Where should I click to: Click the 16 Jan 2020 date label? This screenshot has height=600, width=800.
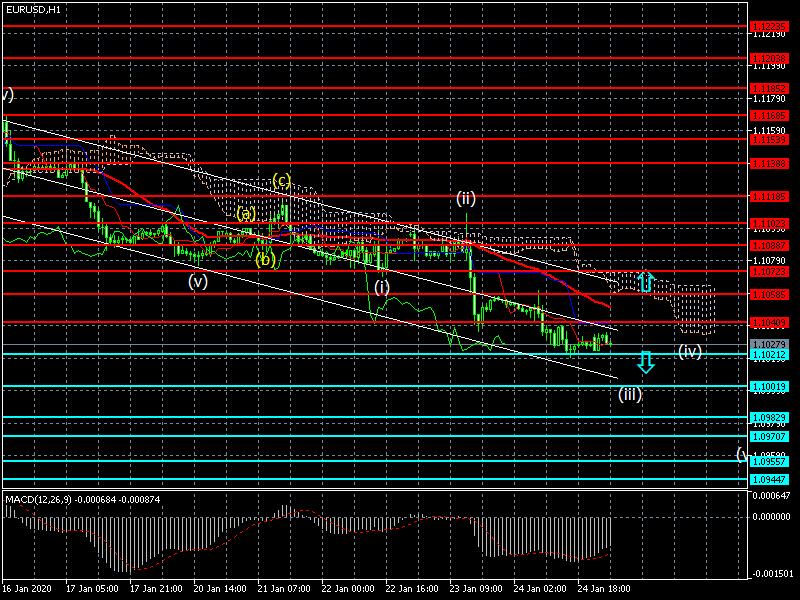[x=26, y=589]
